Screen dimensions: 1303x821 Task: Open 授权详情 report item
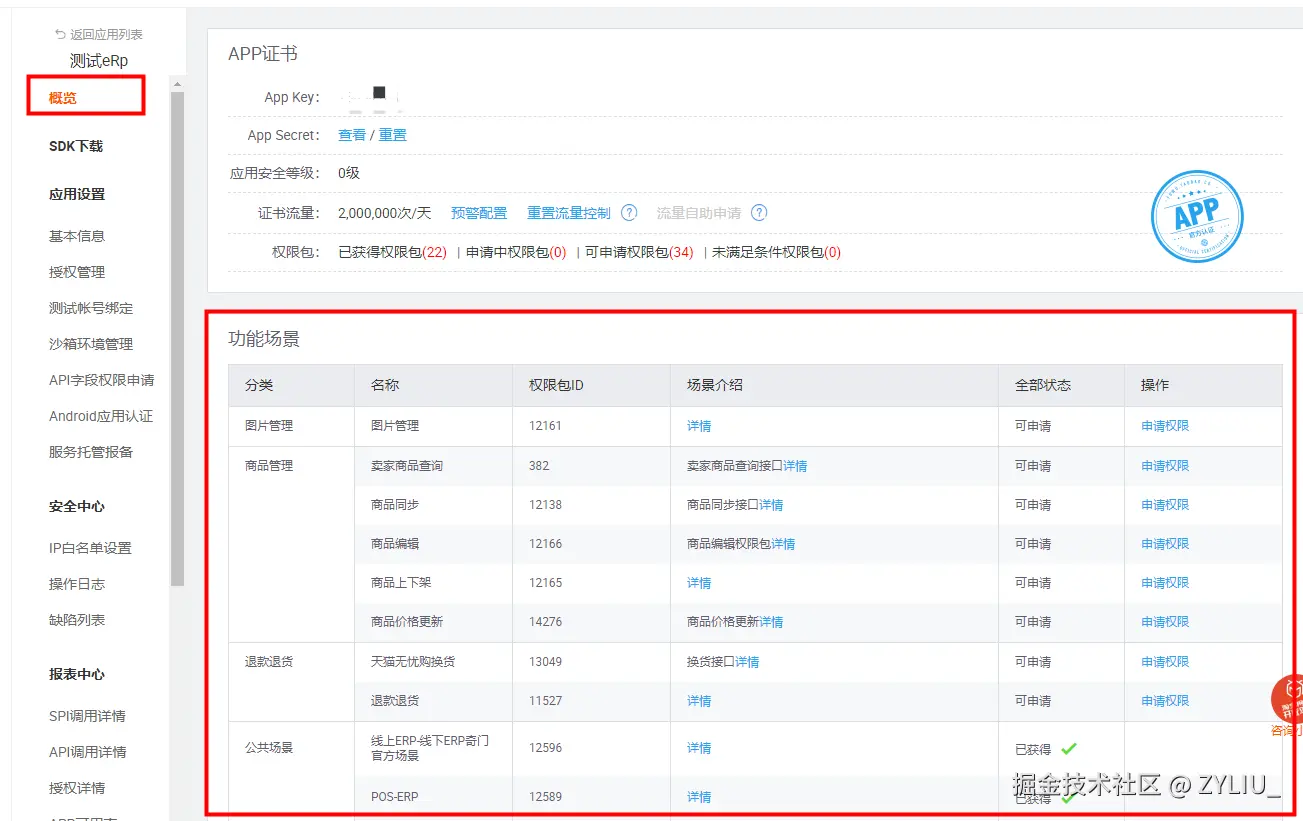point(77,788)
